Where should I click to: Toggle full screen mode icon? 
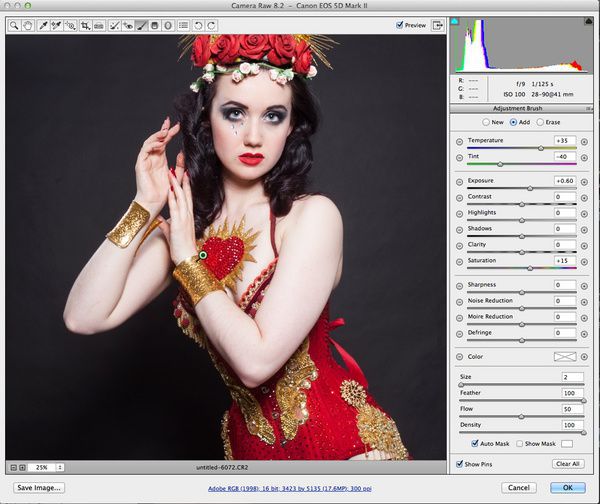click(x=437, y=24)
